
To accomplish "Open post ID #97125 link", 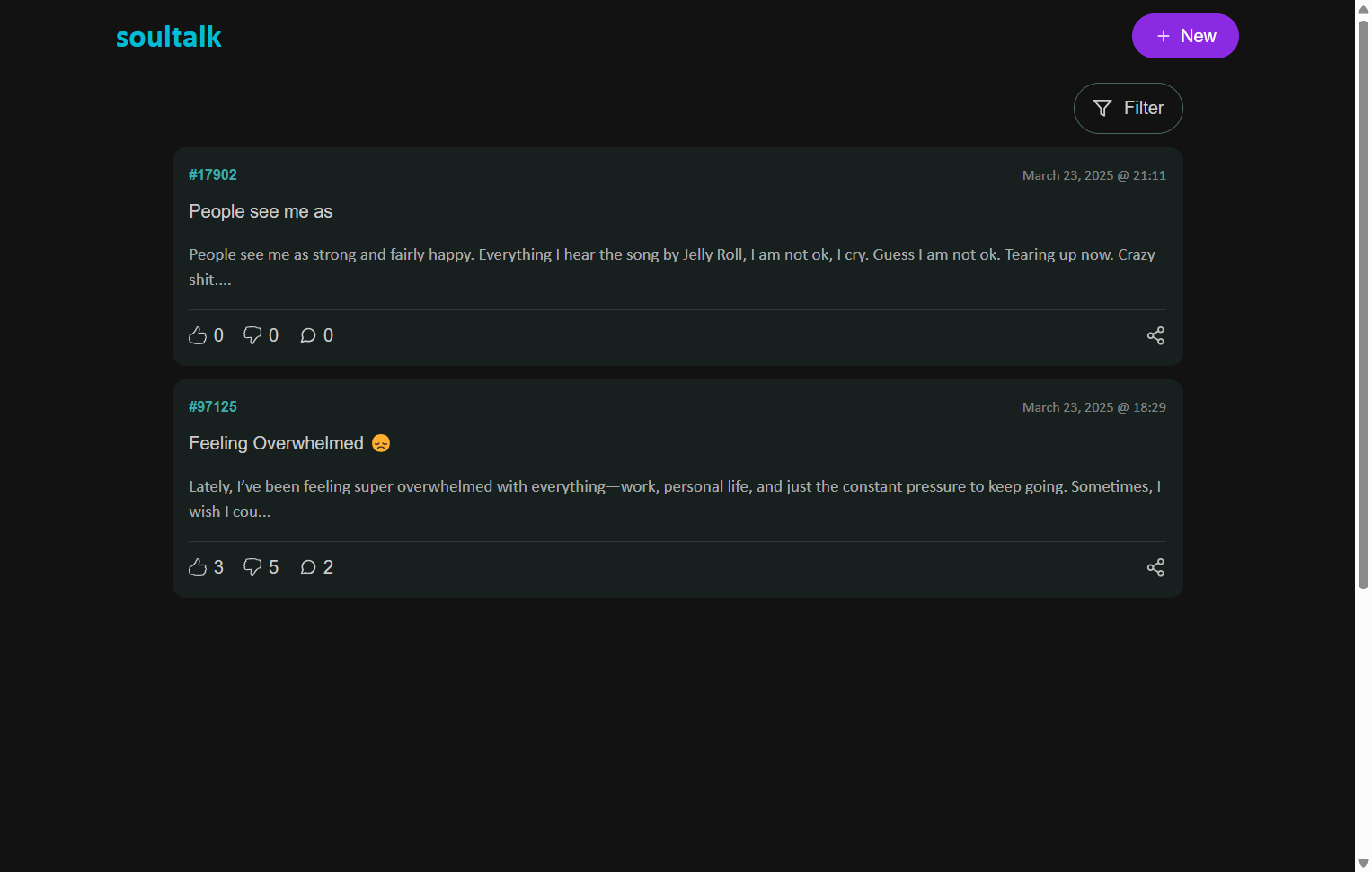I will click(213, 407).
